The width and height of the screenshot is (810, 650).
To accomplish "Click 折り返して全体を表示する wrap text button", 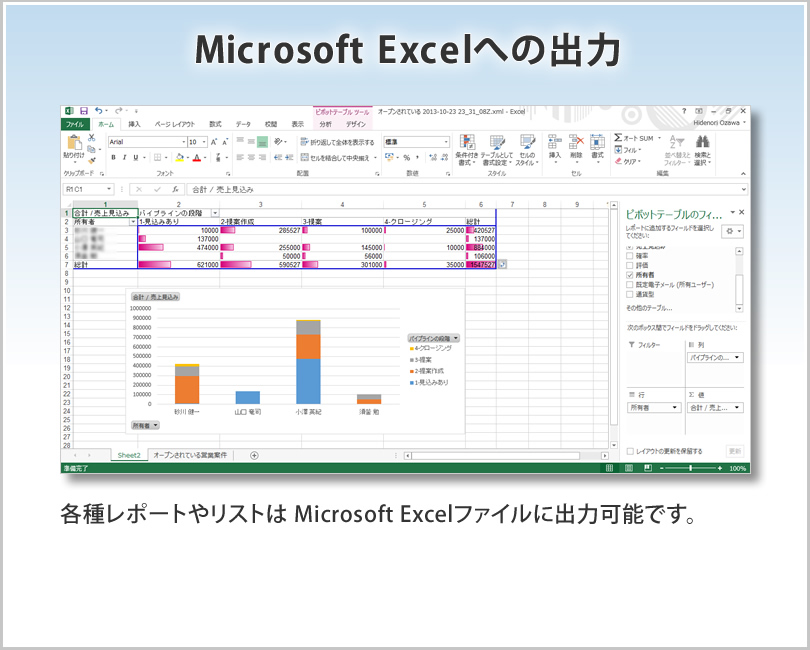I will [x=338, y=142].
